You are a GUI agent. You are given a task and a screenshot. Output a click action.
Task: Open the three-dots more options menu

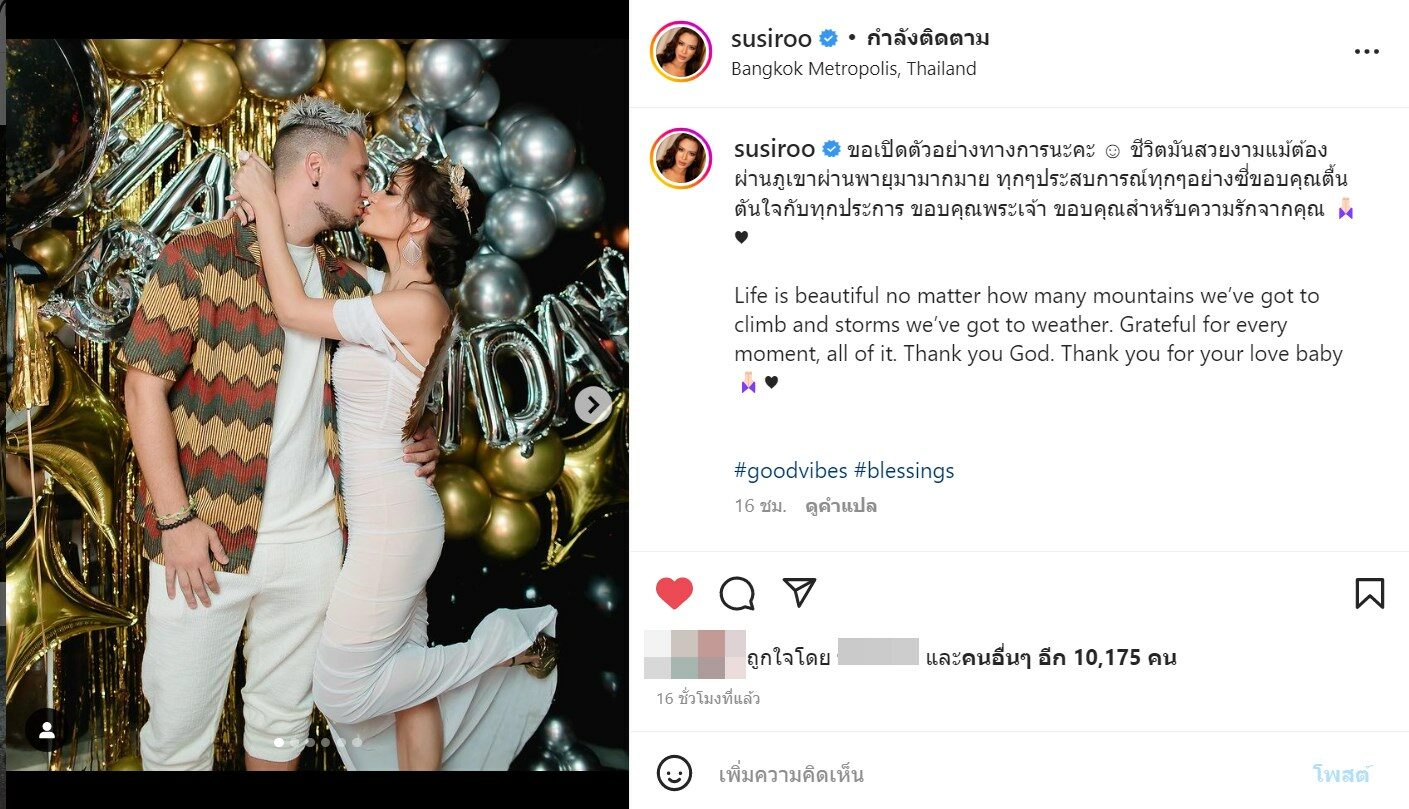click(1366, 52)
